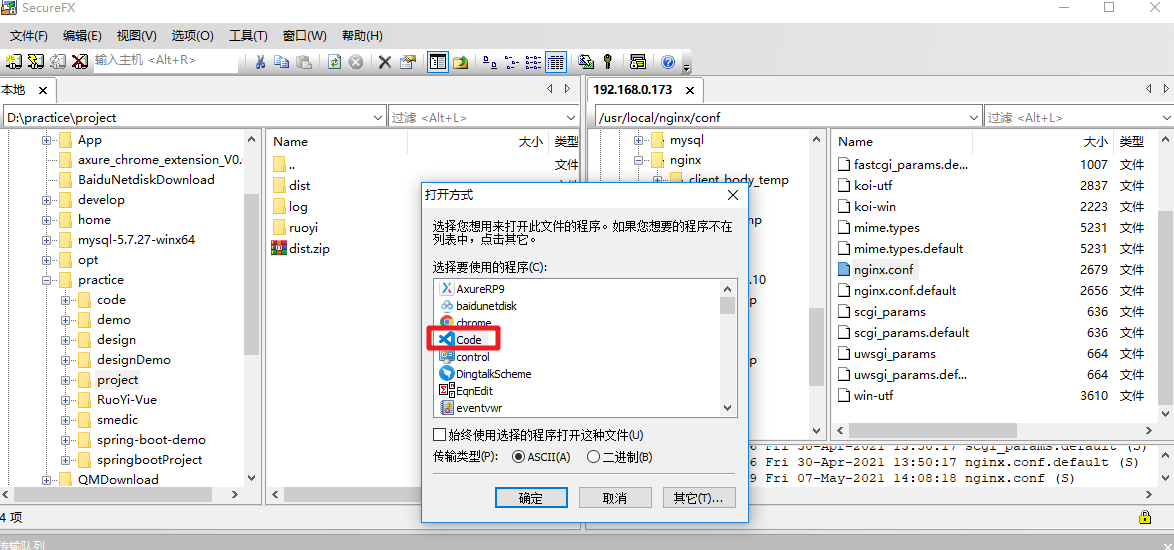Viewport: 1174px width, 550px height.
Task: Select small icons view mode
Action: click(511, 62)
